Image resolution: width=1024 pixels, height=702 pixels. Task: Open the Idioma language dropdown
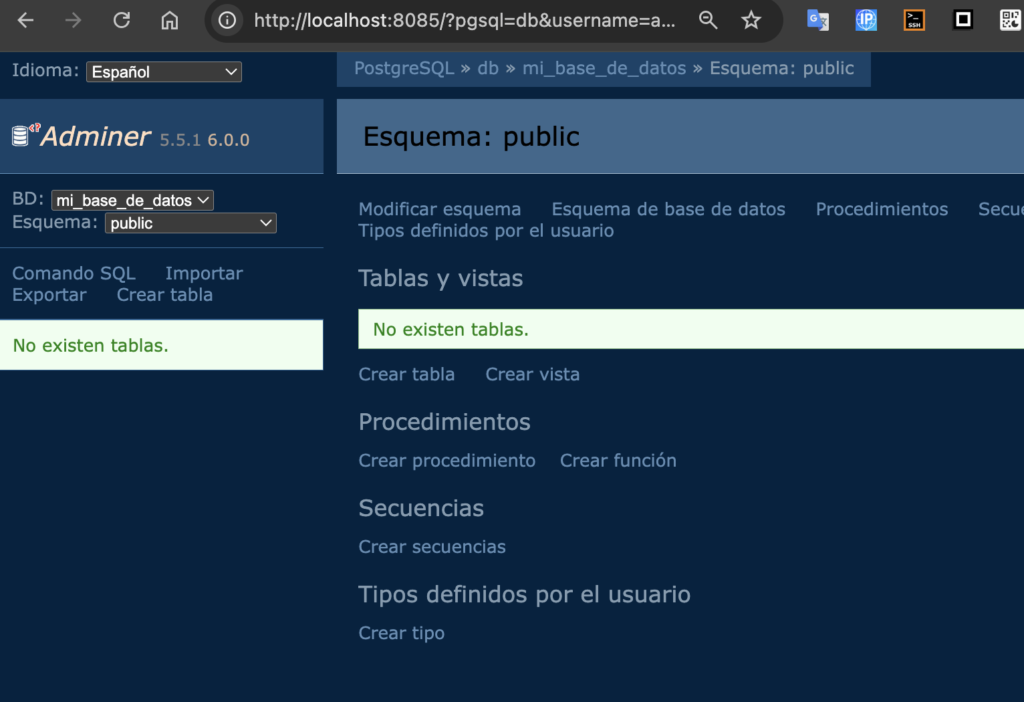point(164,72)
